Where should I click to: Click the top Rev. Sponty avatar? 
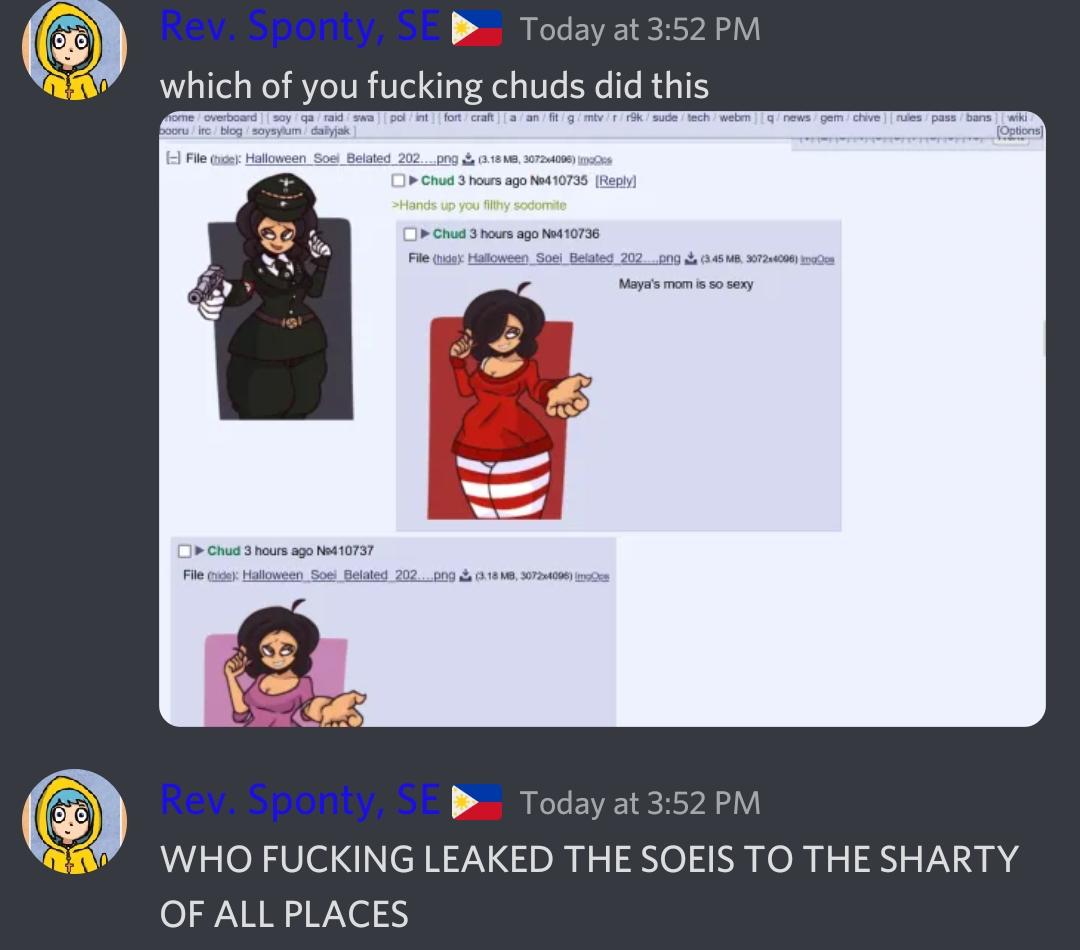coord(74,51)
